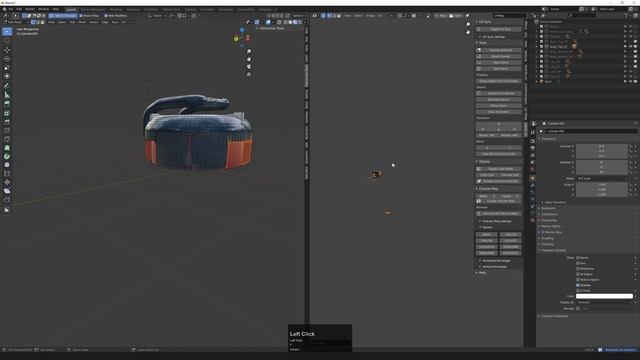Select the Scale tool
The image size is (640, 360).
click(7, 67)
